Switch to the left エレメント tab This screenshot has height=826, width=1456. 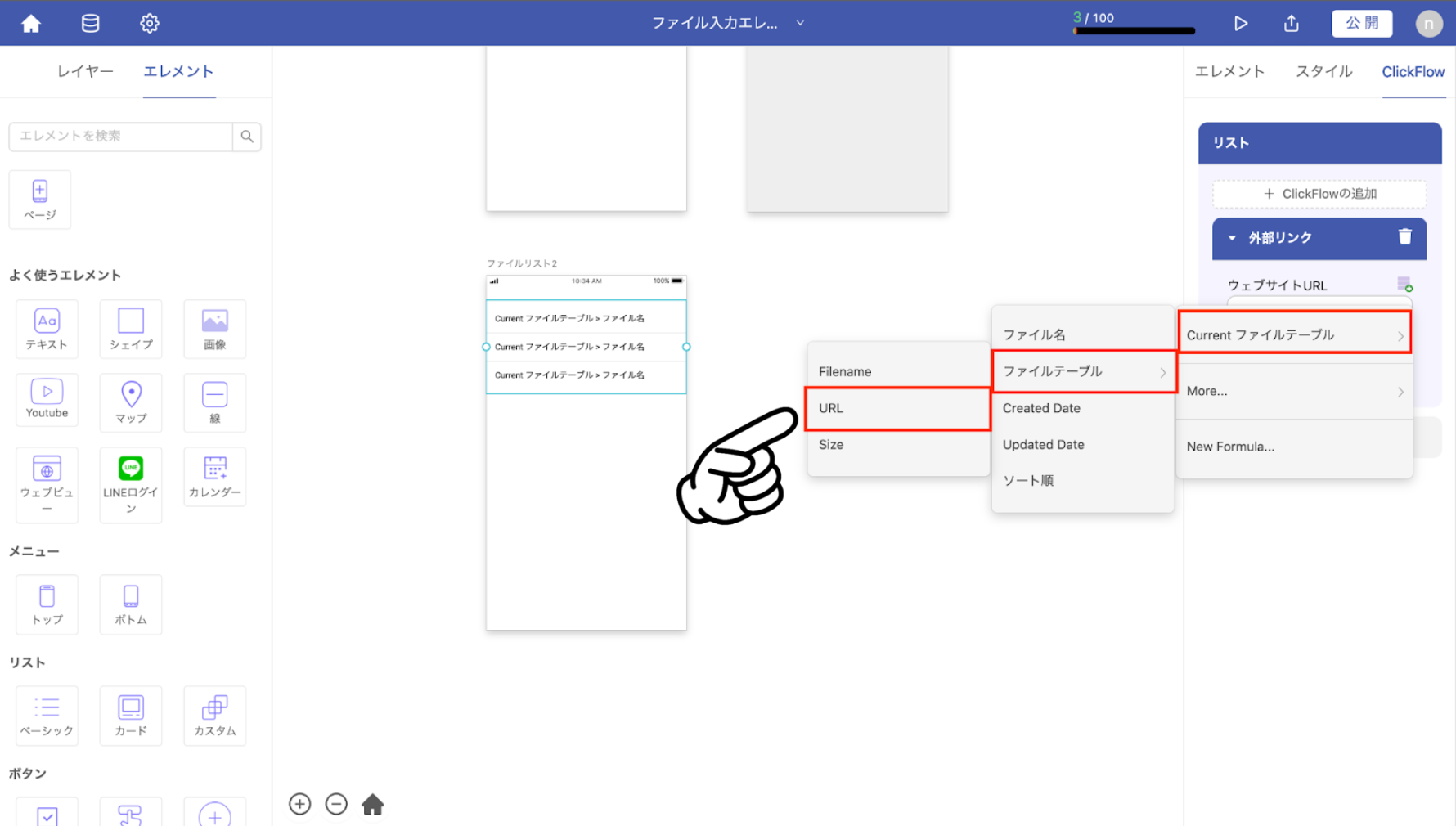click(178, 71)
